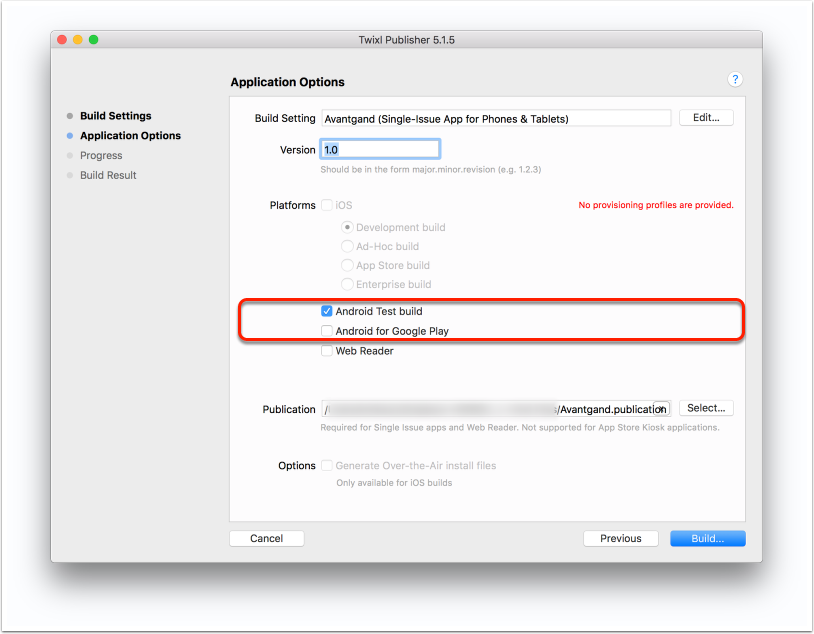
Task: Go back with the Previous button
Action: 621,538
